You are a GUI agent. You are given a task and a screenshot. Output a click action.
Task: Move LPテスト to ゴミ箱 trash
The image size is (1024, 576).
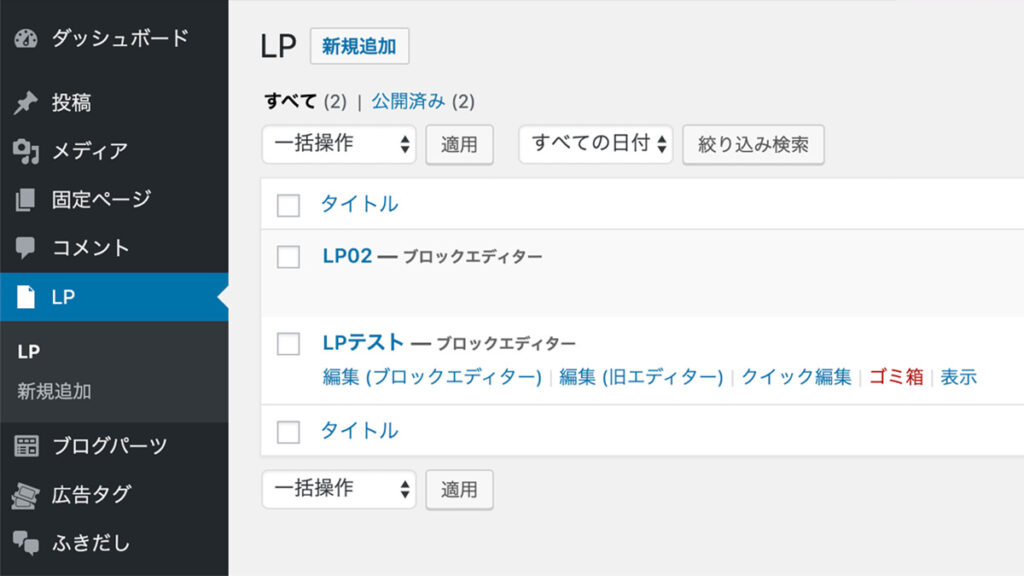896,377
